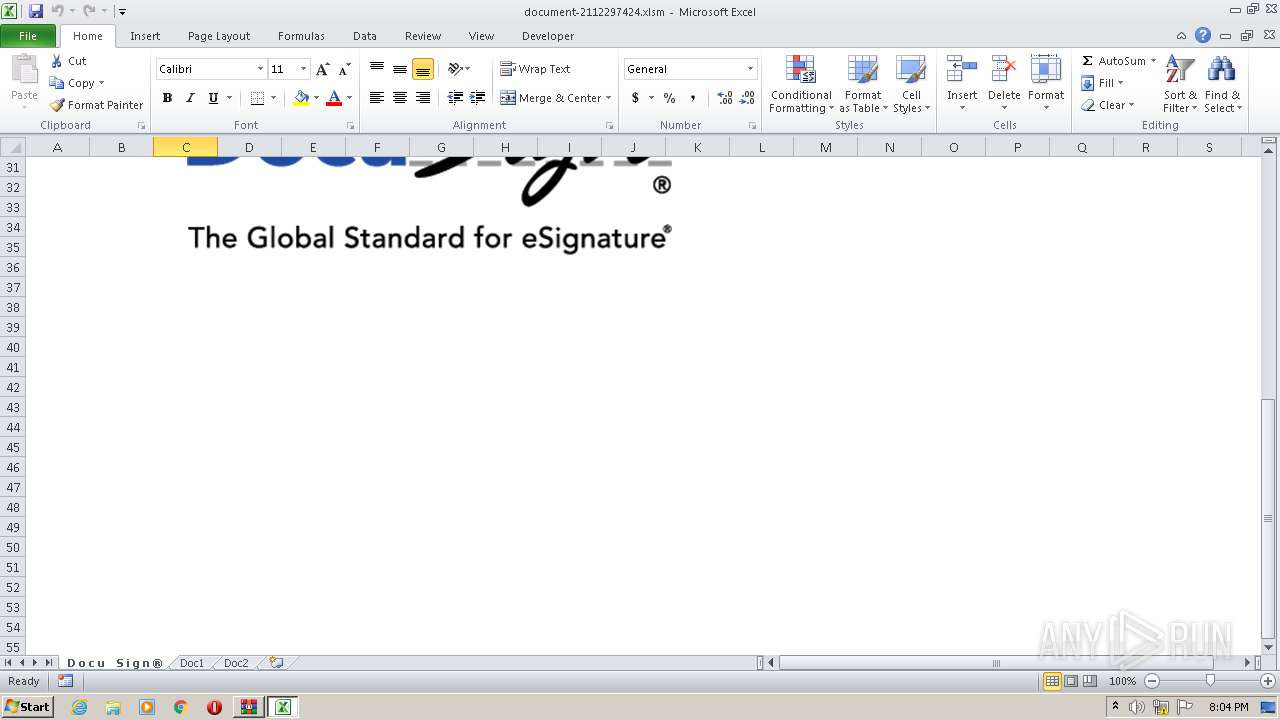Toggle Wrap Text
This screenshot has width=1280, height=720.
(x=535, y=69)
